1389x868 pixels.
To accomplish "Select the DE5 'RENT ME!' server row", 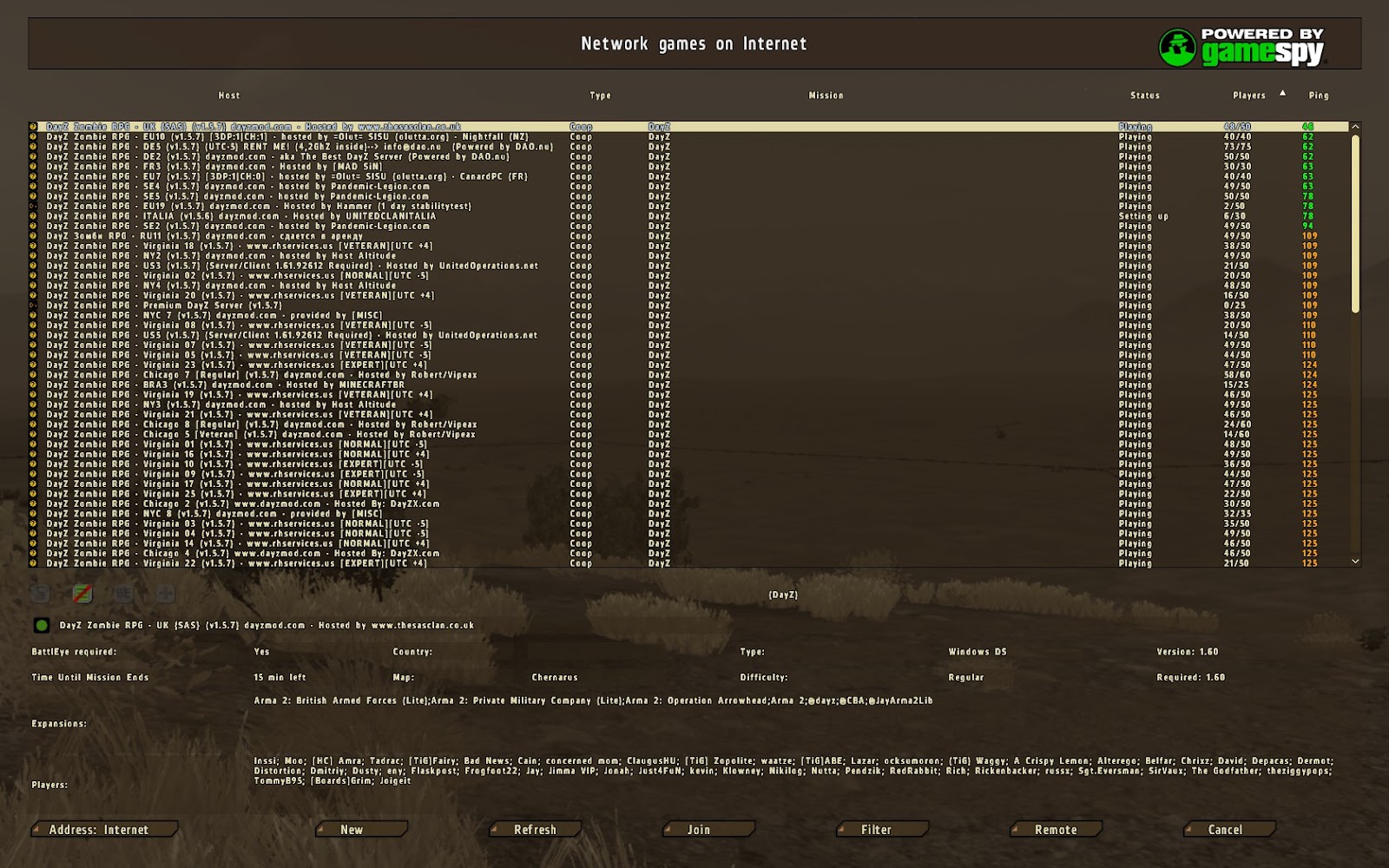I will point(688,147).
